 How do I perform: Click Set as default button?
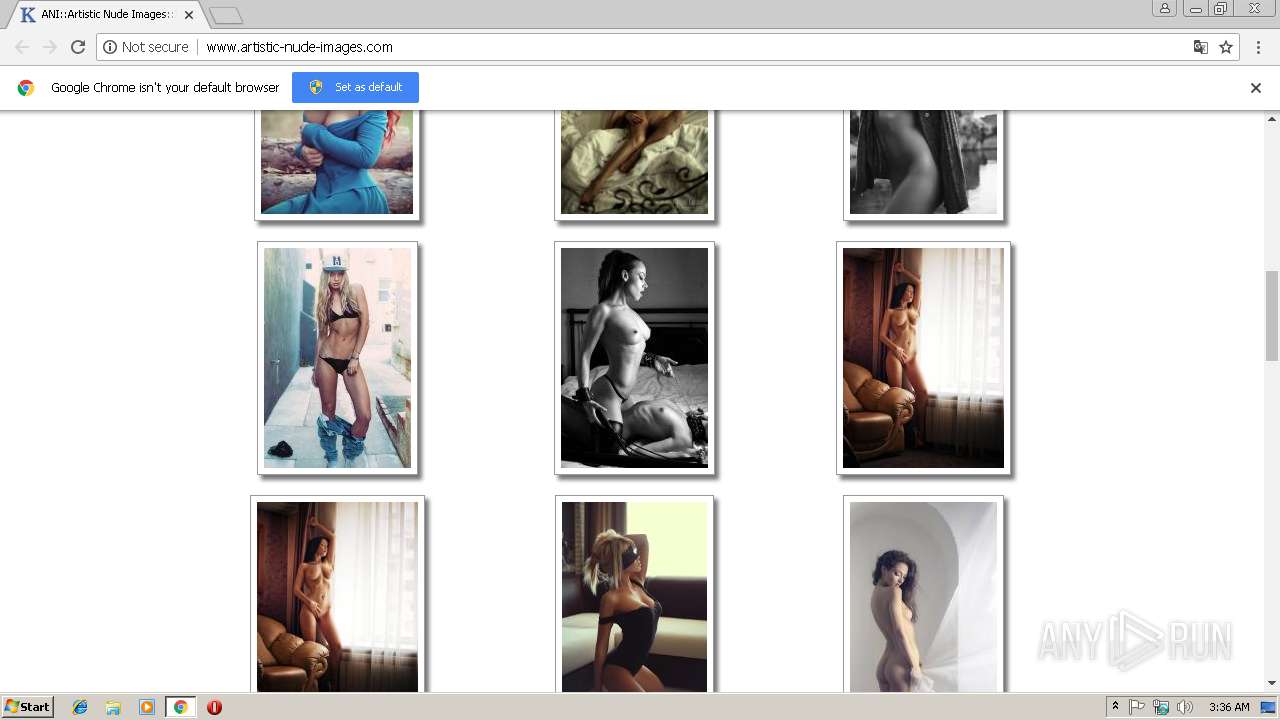coord(355,87)
